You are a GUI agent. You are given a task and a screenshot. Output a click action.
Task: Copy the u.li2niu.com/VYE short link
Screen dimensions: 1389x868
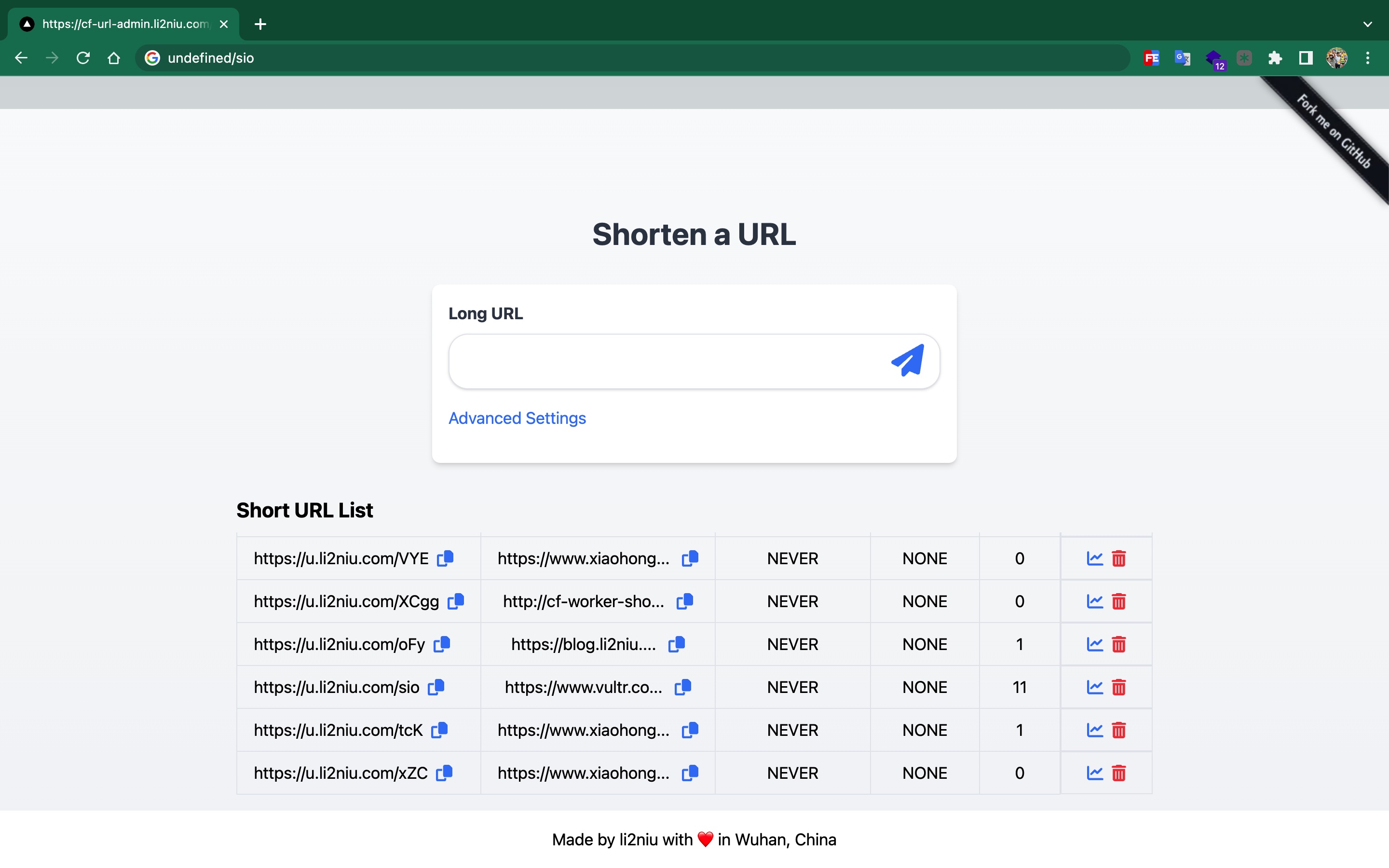(x=446, y=558)
